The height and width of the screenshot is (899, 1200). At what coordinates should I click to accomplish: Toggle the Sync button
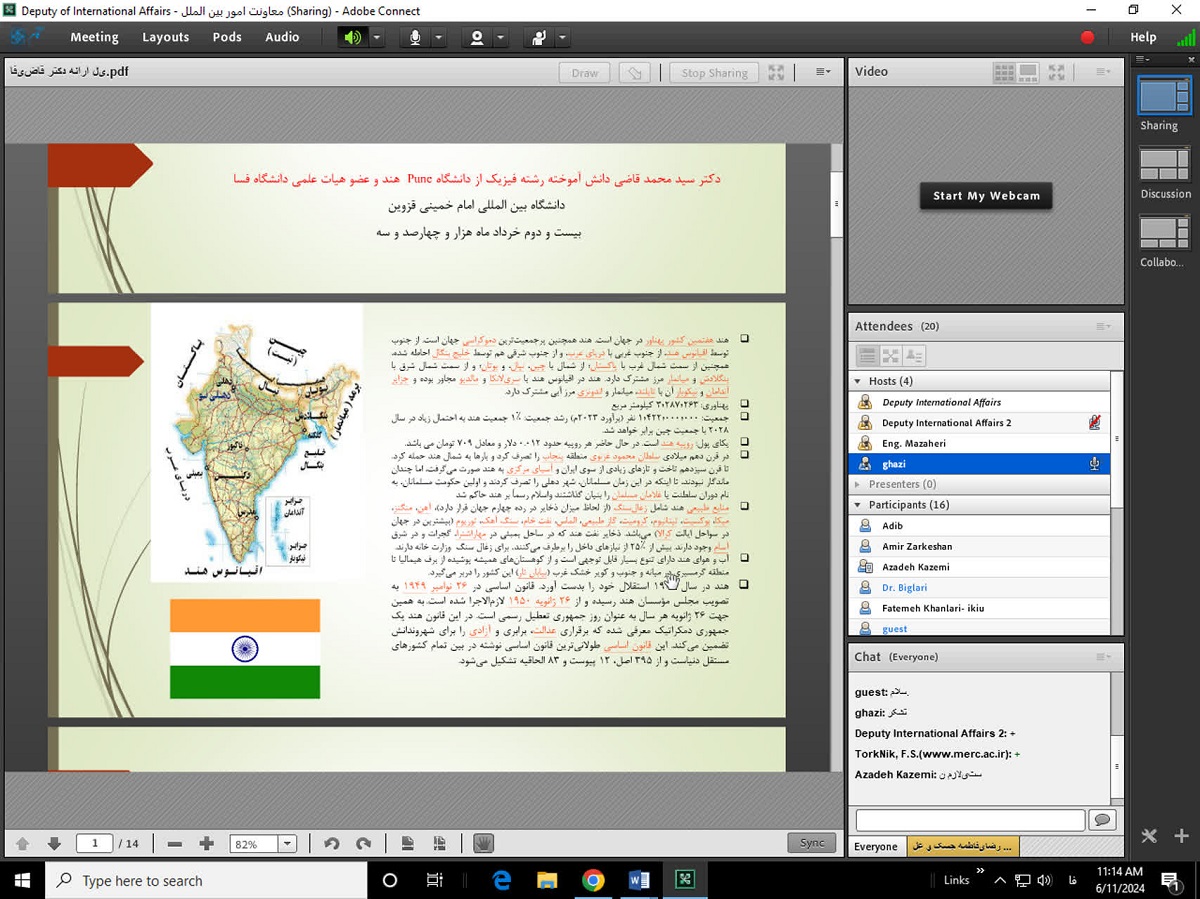(811, 843)
